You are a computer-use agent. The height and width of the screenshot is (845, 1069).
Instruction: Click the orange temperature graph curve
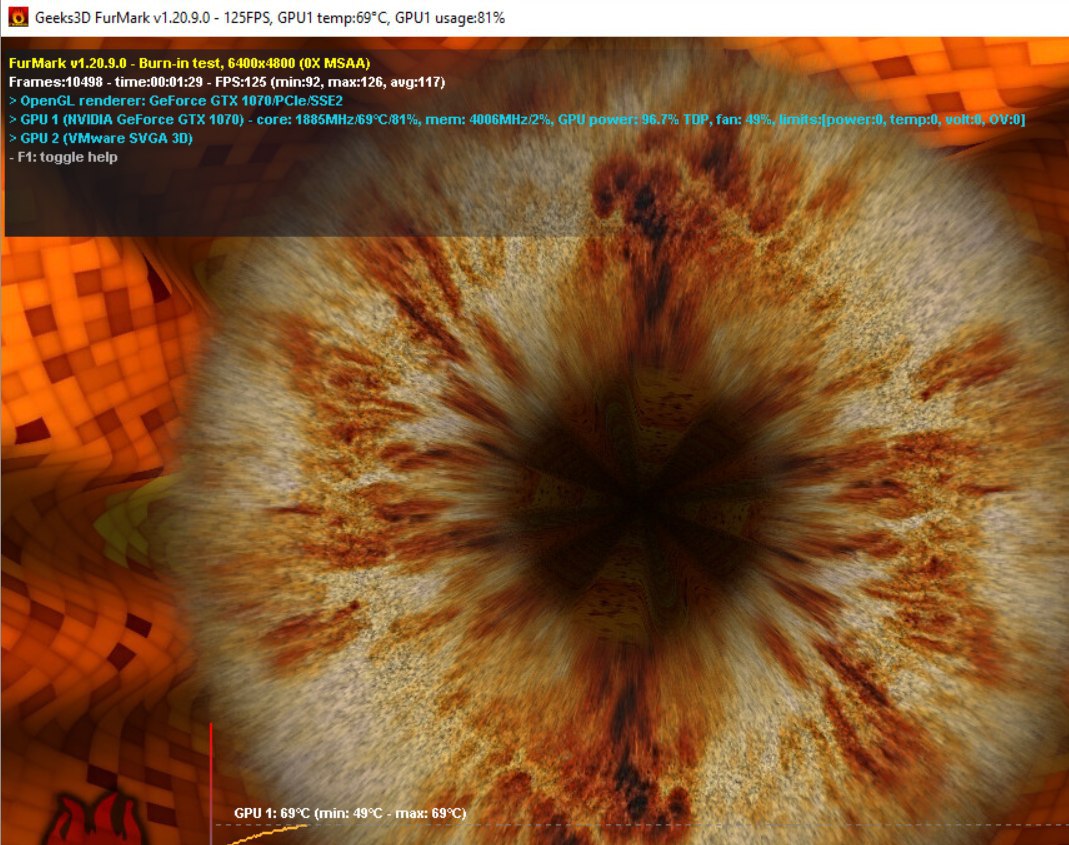267,833
